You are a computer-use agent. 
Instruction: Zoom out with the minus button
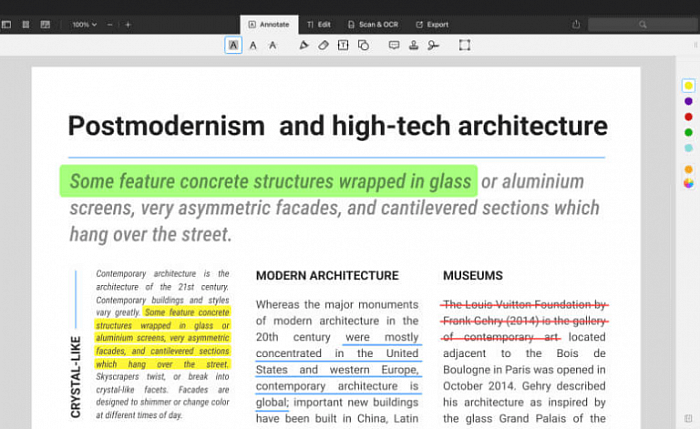[x=110, y=25]
